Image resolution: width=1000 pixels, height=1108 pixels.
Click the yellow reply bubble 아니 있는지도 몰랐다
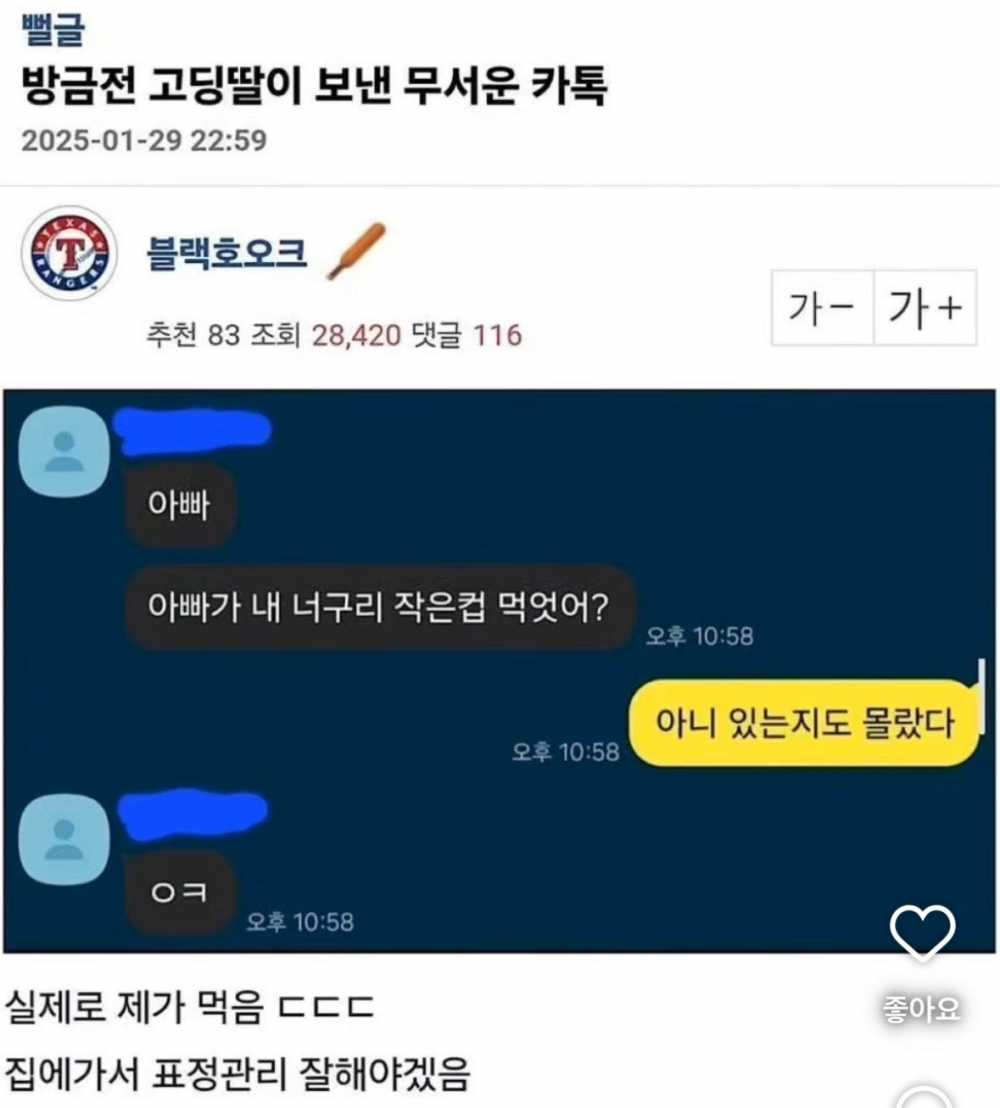[804, 722]
